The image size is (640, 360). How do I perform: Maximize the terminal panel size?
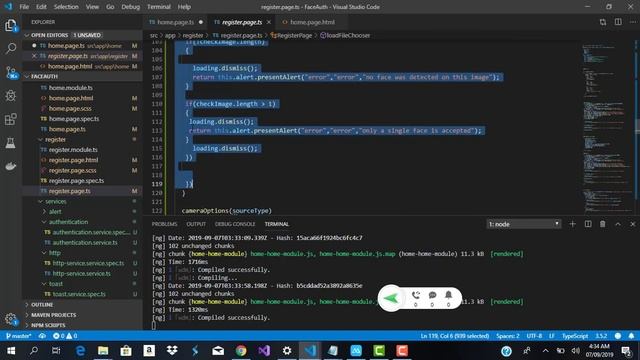[x=618, y=224]
